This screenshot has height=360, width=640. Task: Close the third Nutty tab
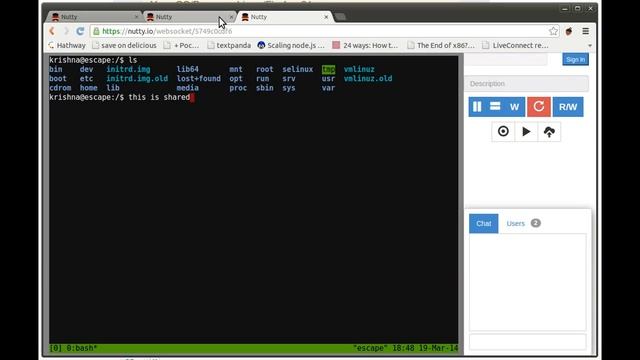pyautogui.click(x=326, y=17)
